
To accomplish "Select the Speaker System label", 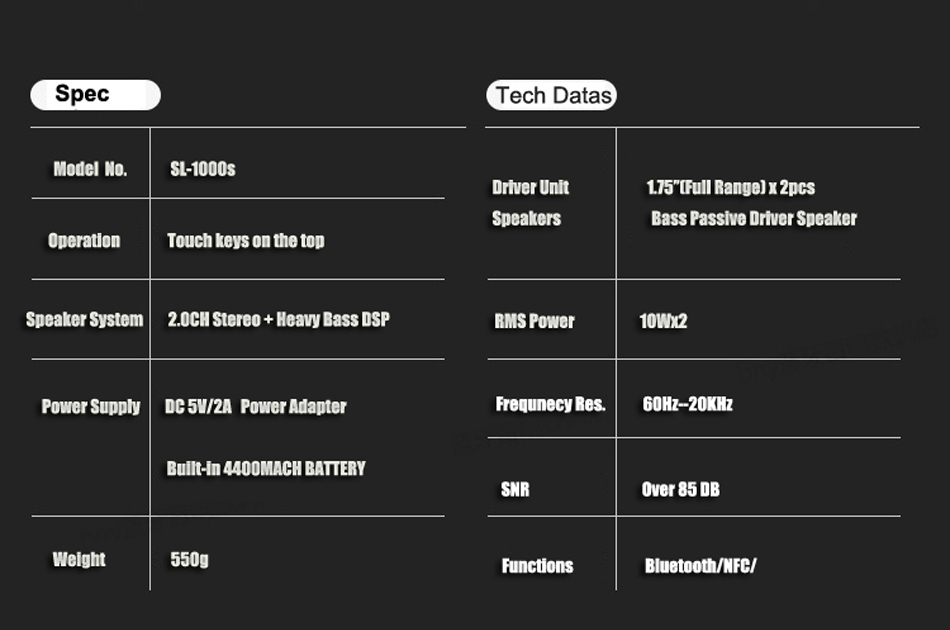I will [x=85, y=320].
